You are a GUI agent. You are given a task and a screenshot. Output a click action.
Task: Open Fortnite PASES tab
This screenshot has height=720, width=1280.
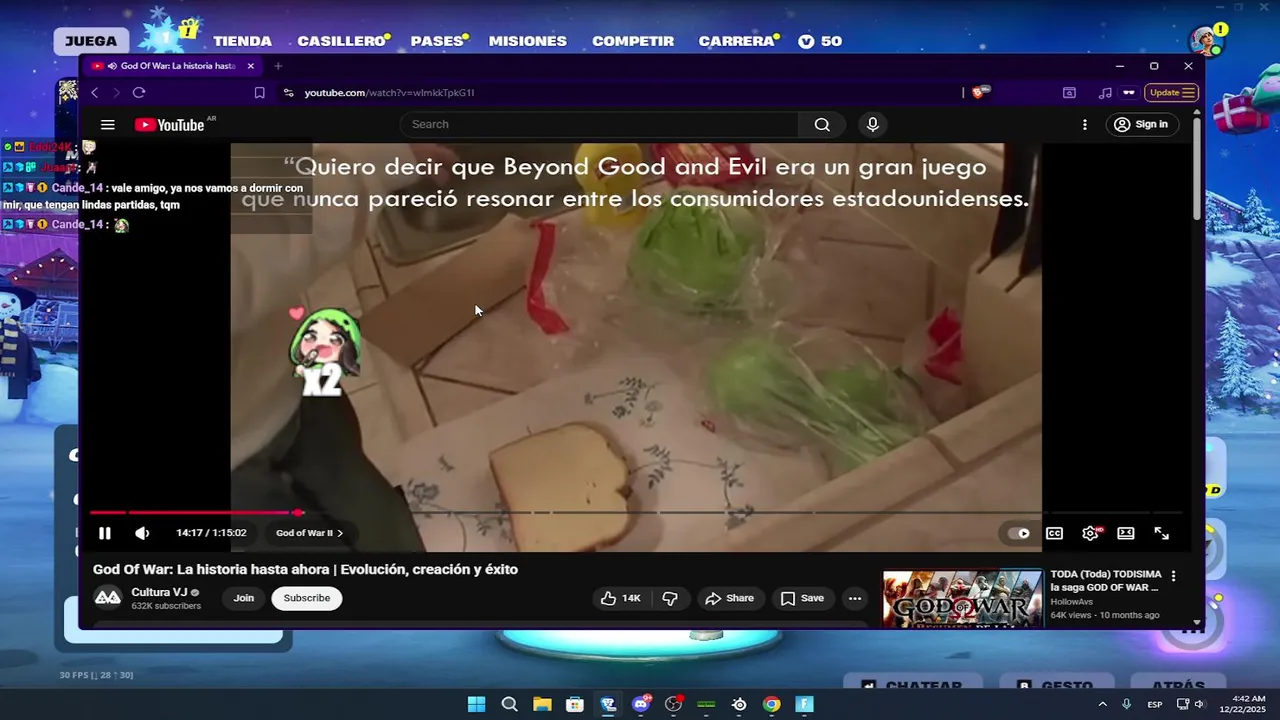[438, 41]
